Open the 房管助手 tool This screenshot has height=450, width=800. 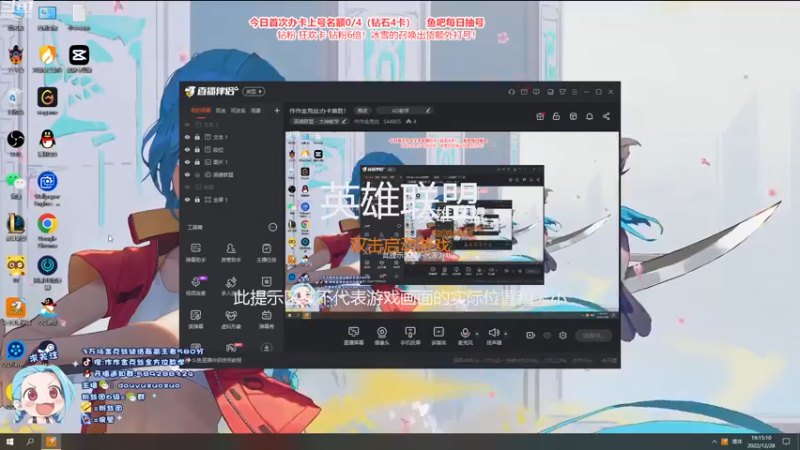[x=231, y=253]
